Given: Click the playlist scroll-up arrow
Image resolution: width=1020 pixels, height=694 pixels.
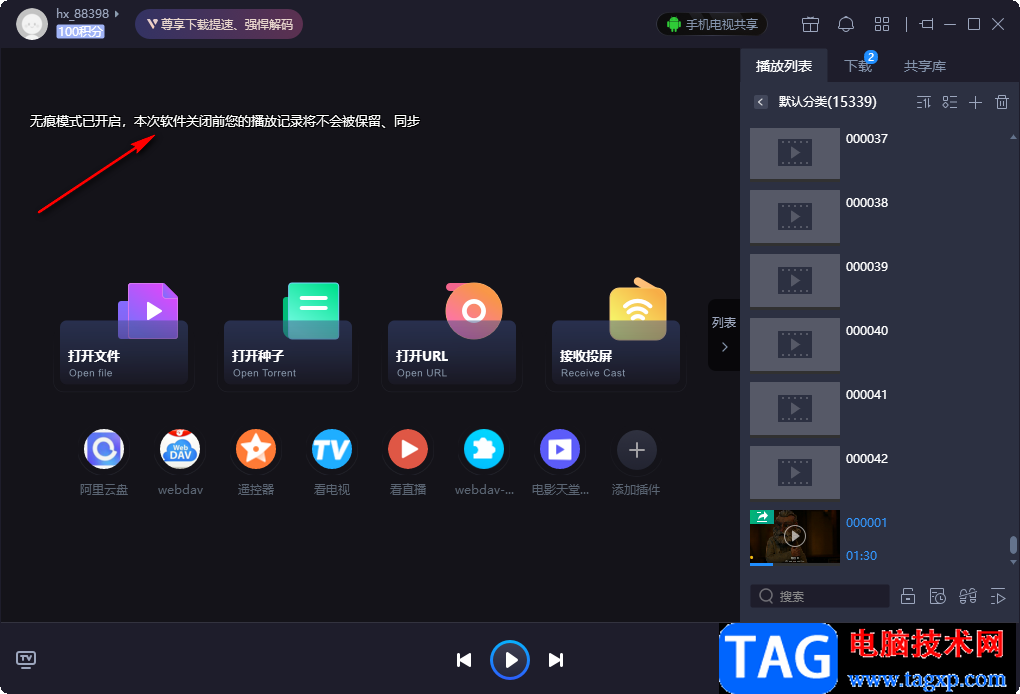Looking at the screenshot, I should tap(1013, 137).
